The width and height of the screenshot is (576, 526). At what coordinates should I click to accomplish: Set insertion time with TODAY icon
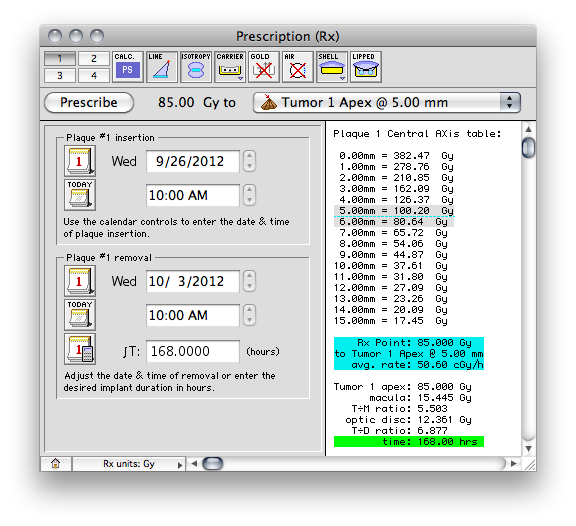click(x=80, y=195)
